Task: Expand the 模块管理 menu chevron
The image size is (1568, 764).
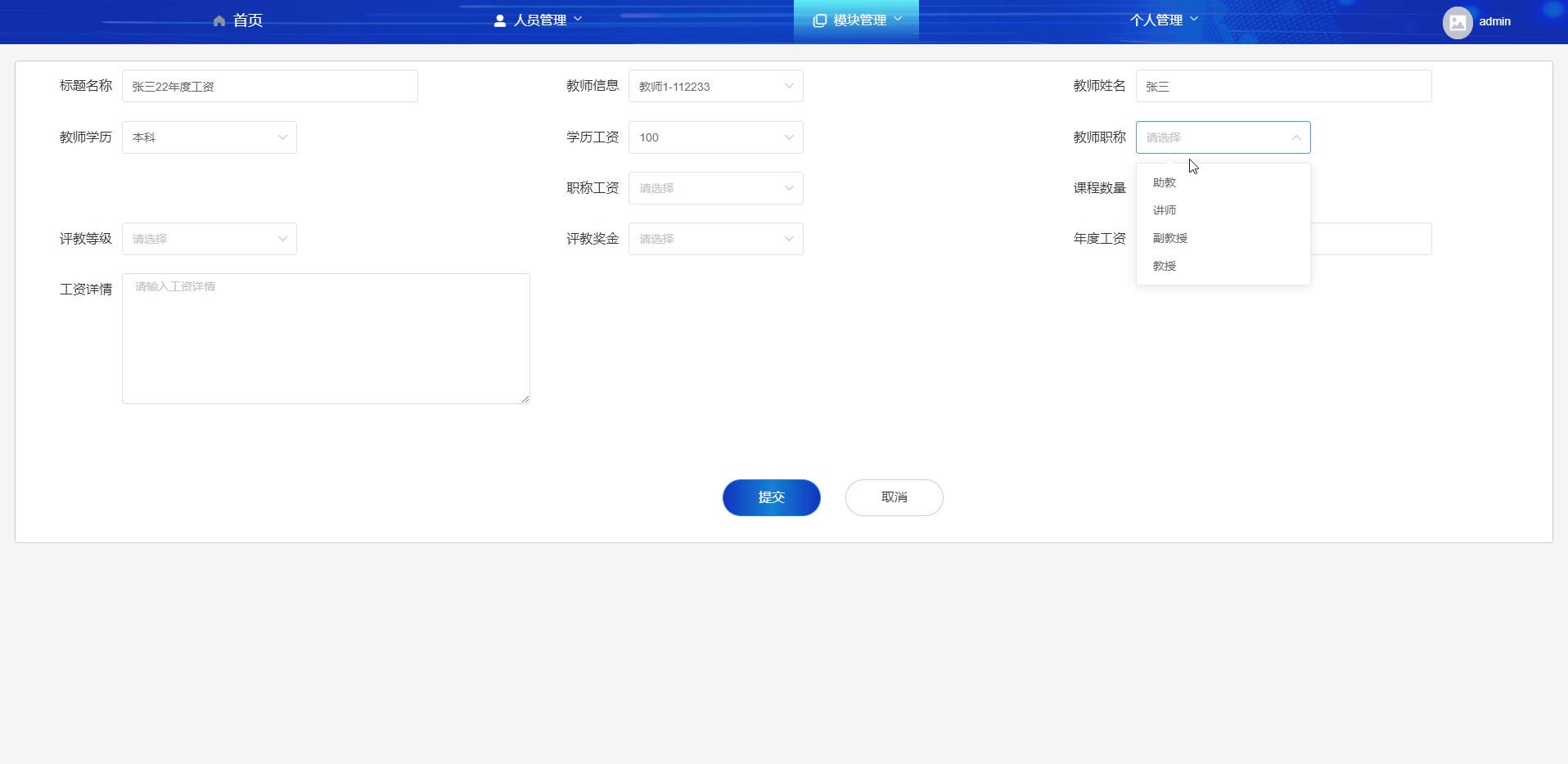Action: [898, 19]
